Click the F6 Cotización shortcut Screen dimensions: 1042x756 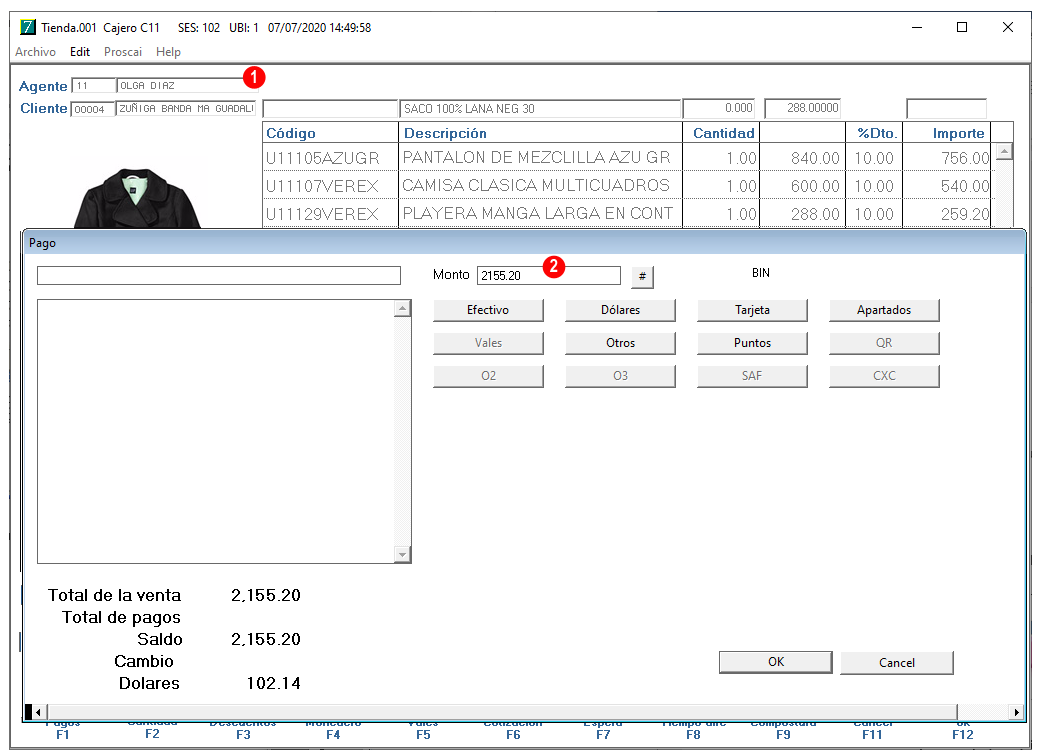[x=513, y=731]
